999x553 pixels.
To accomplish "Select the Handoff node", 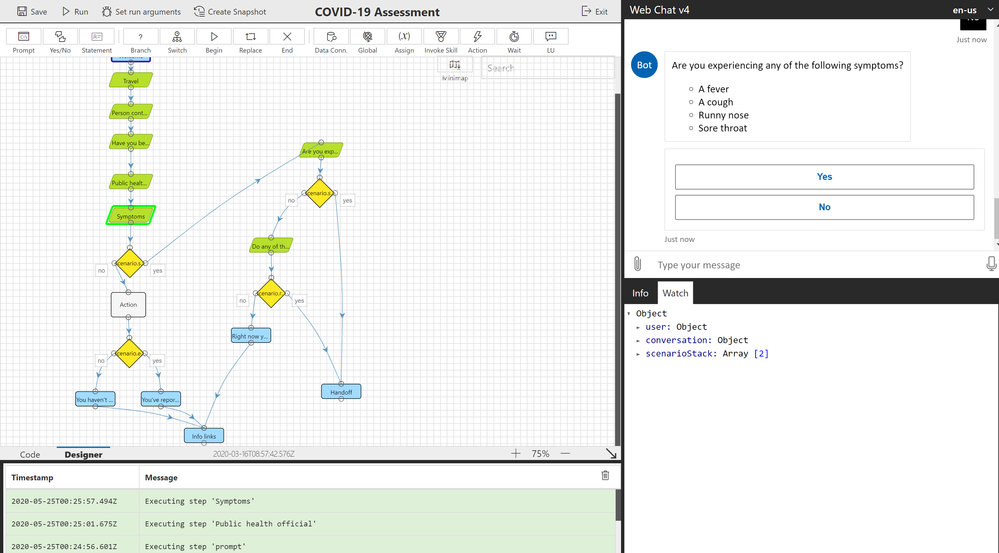I will click(x=341, y=392).
